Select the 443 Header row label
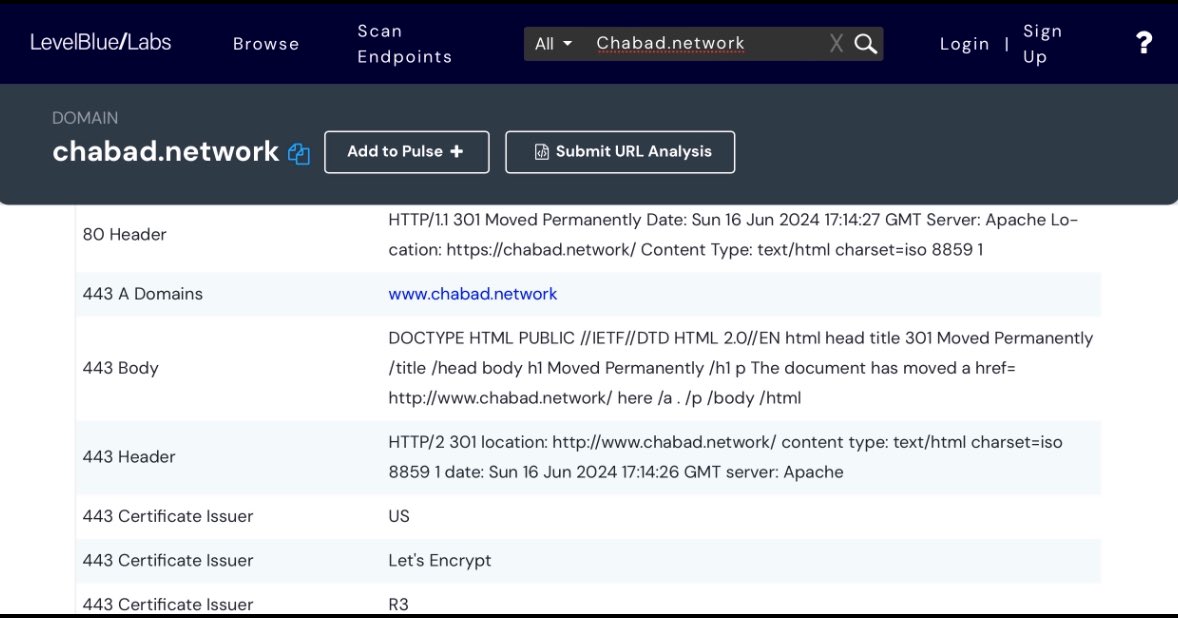This screenshot has width=1178, height=618. pyautogui.click(x=129, y=457)
